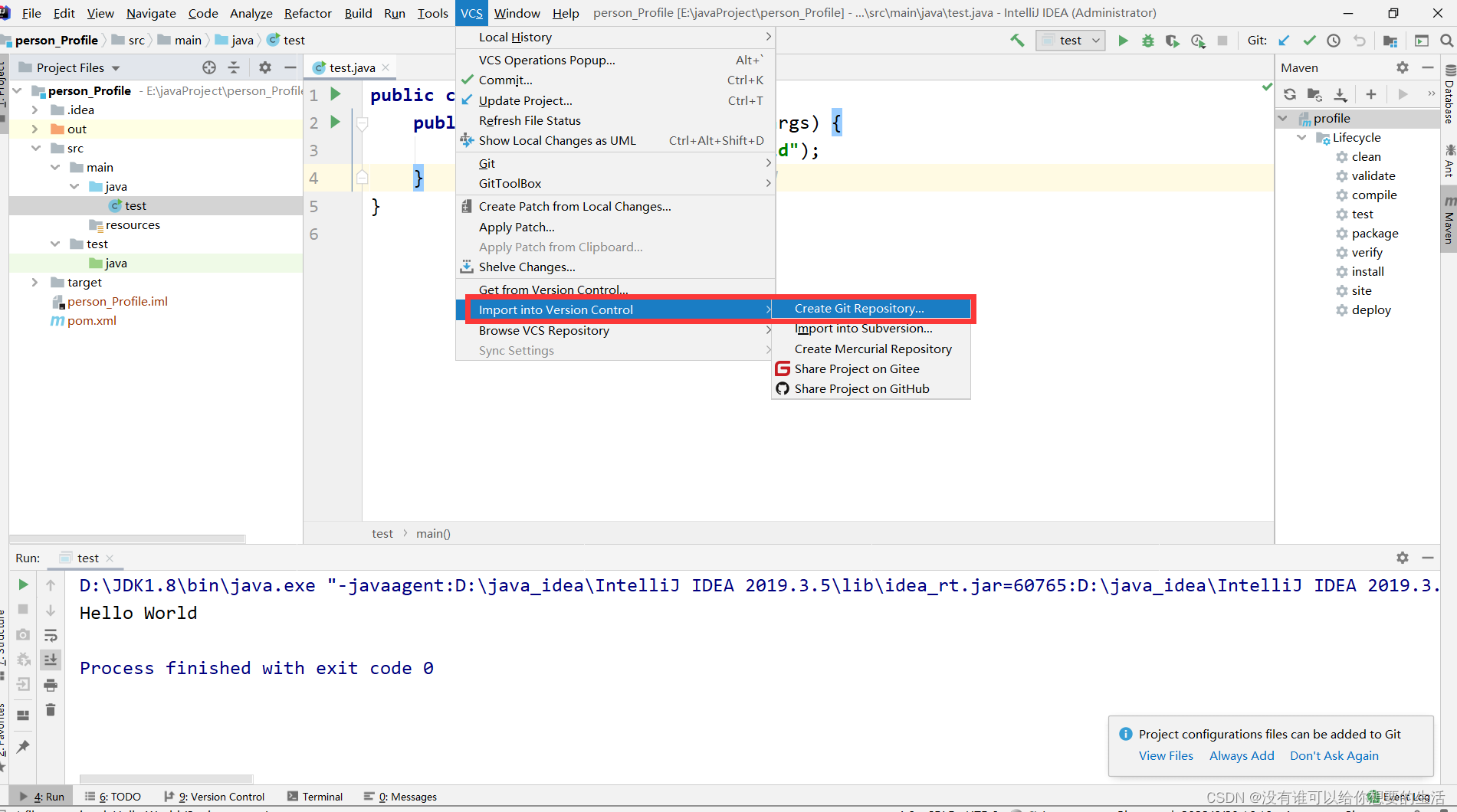Screen dimensions: 1457x812
Task: Collapse profile node in Maven panel
Action: click(1283, 118)
